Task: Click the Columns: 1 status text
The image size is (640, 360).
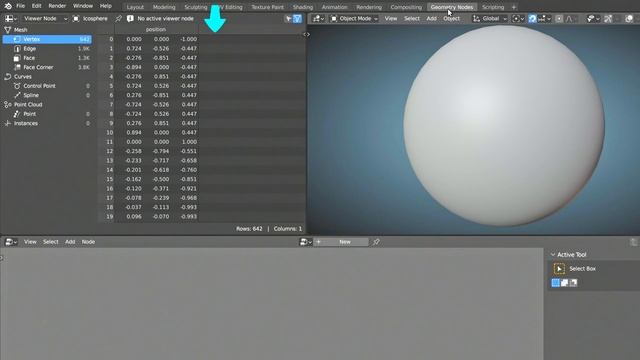Action: click(288, 229)
